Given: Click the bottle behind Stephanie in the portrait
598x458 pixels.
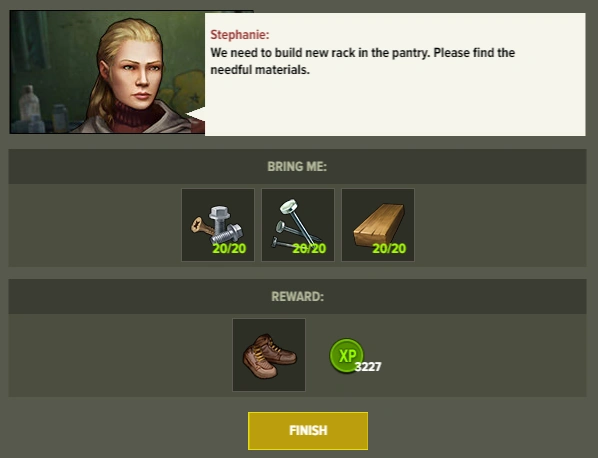Looking at the screenshot, I should coord(29,103).
